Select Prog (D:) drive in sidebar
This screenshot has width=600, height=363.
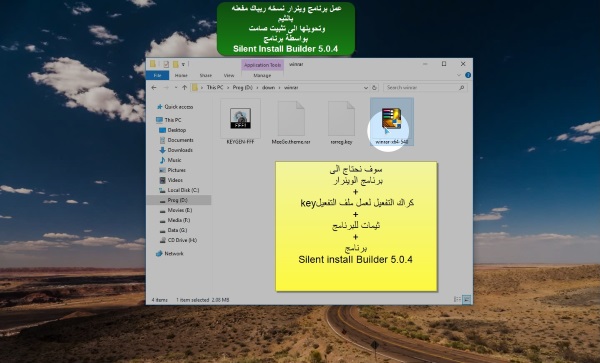coord(179,200)
